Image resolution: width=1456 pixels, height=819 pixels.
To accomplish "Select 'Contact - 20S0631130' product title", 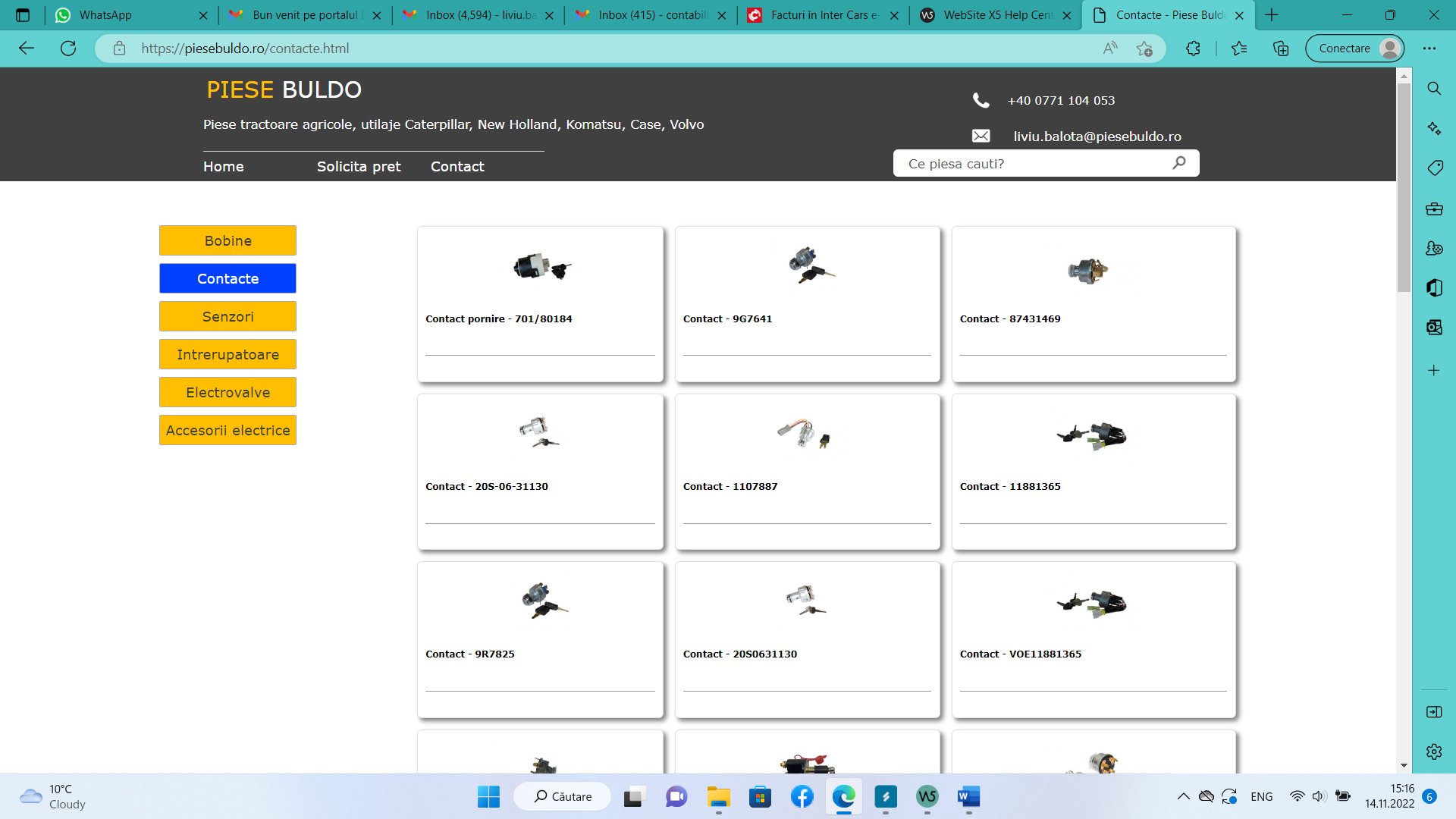I will (740, 654).
